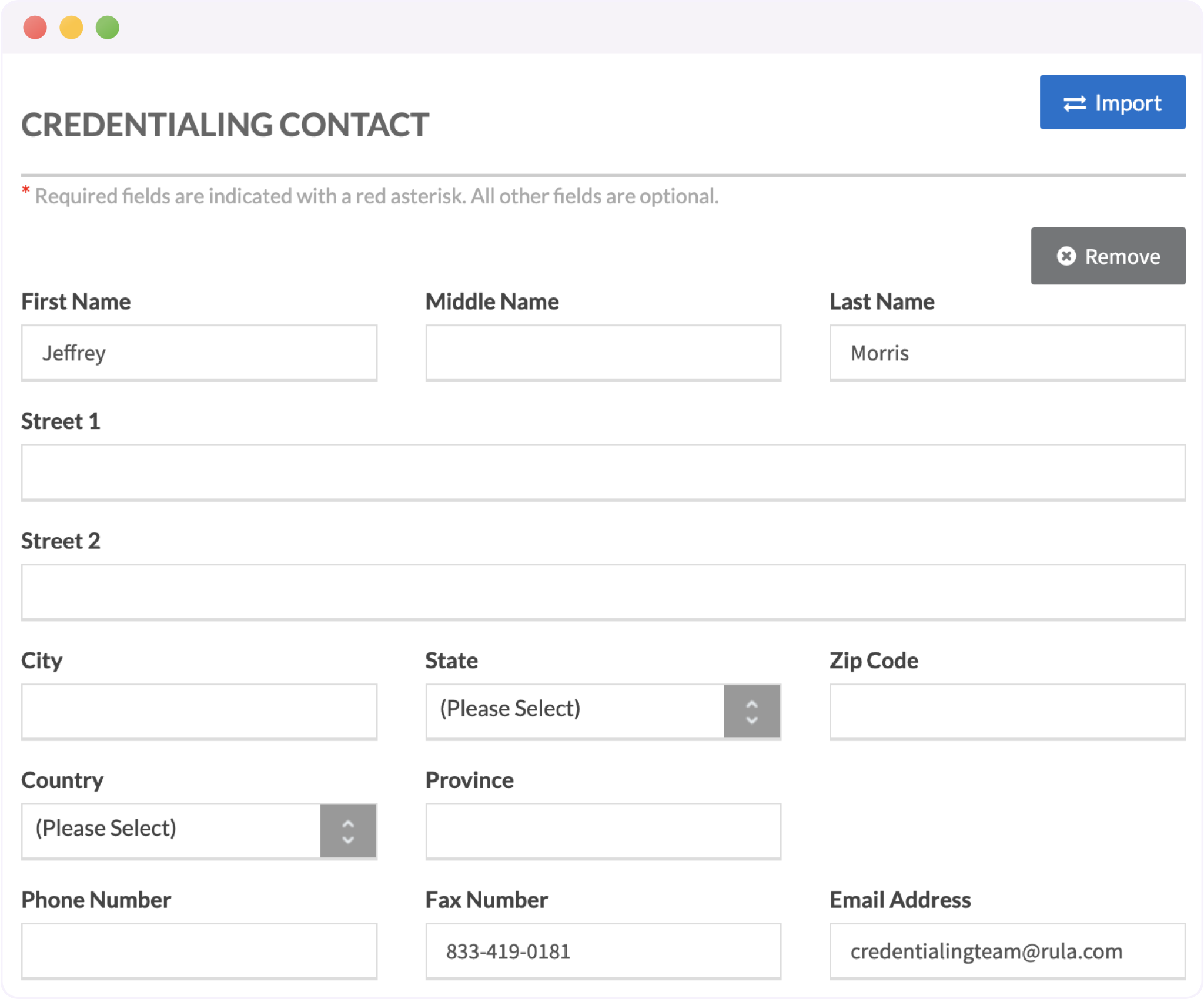Click the Zip Code field

click(1007, 712)
